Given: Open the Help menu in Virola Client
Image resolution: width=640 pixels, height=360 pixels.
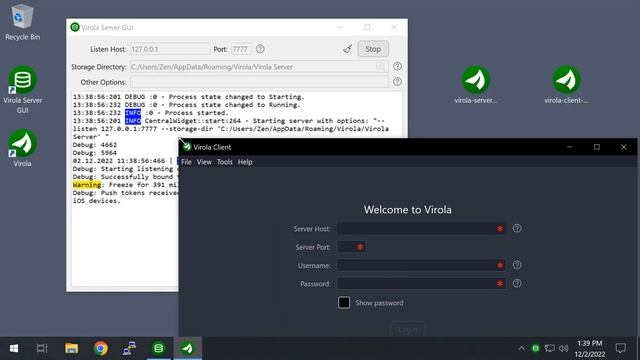Looking at the screenshot, I should click(245, 162).
